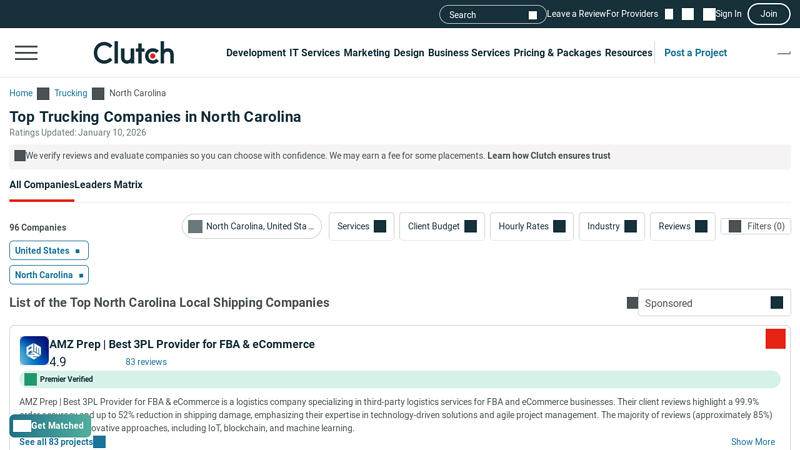The image size is (800, 450).
Task: Expand the Services filter dropdown
Action: pyautogui.click(x=361, y=226)
